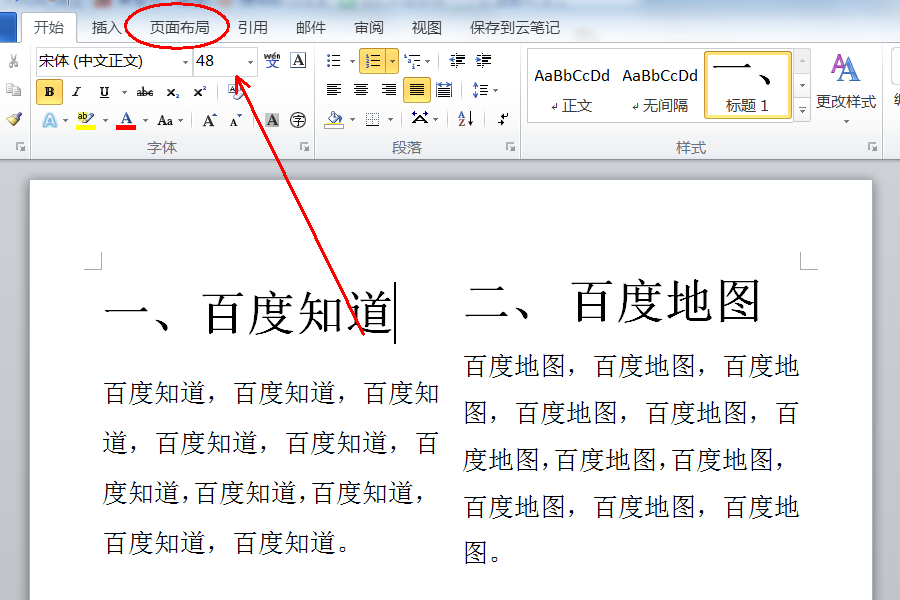Click the character border icon

pyautogui.click(x=298, y=60)
